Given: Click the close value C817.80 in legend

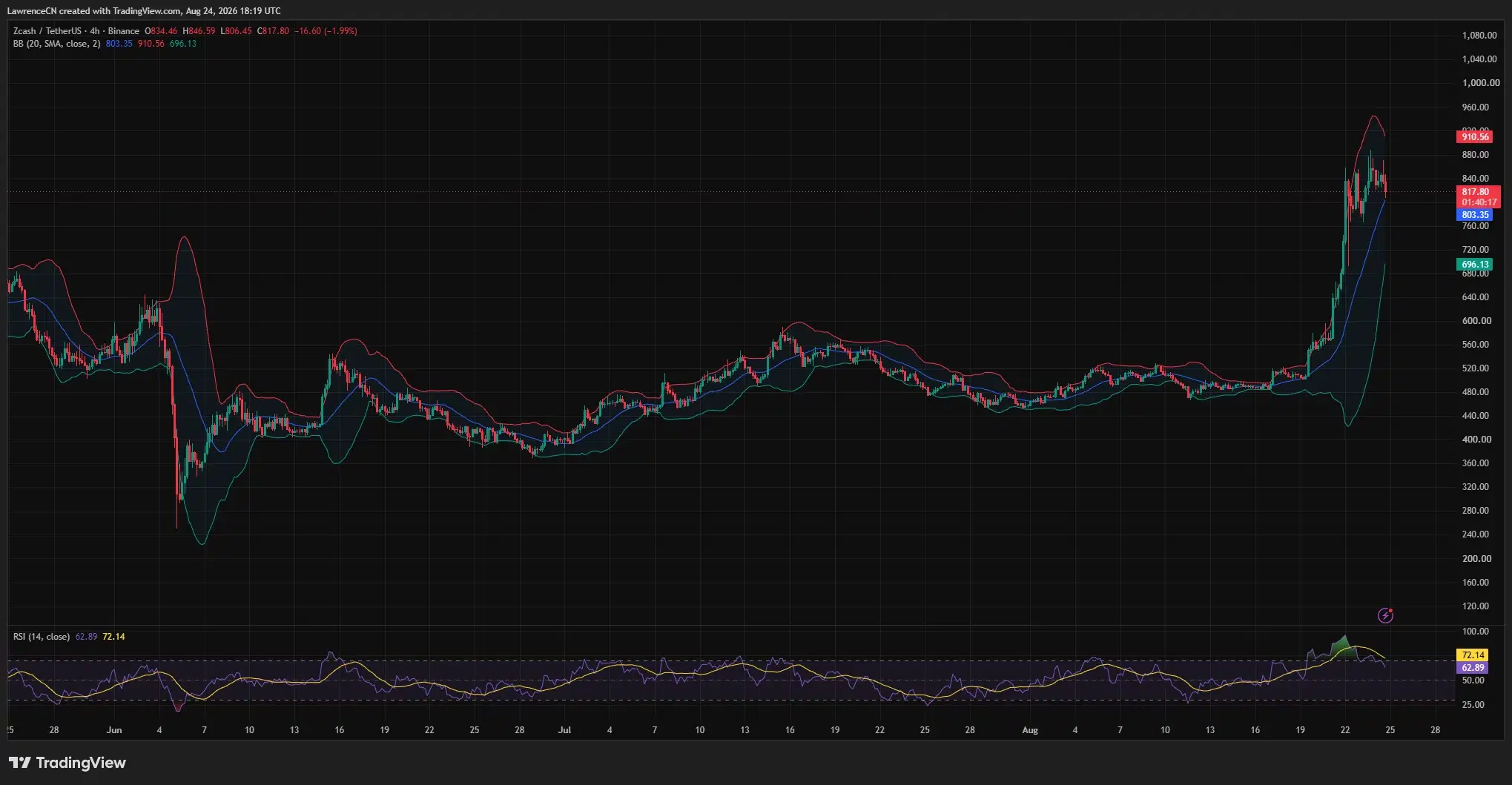Looking at the screenshot, I should 273,31.
